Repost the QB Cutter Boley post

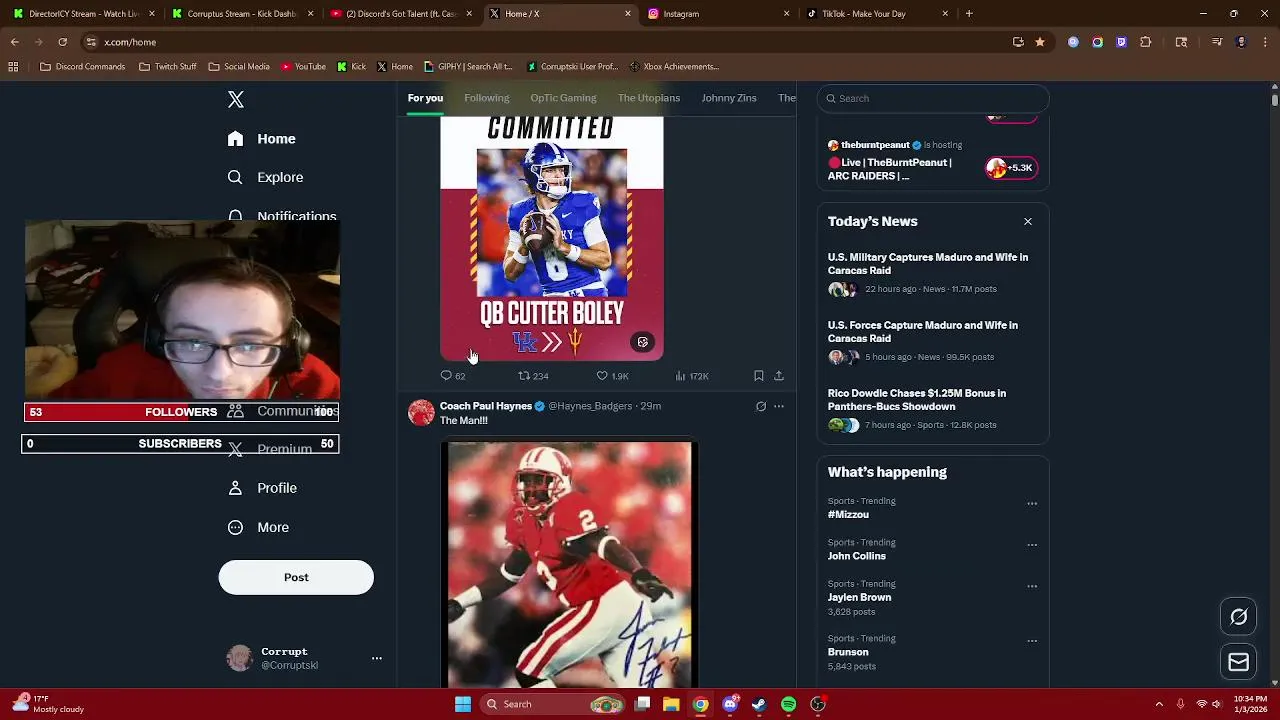click(x=533, y=376)
